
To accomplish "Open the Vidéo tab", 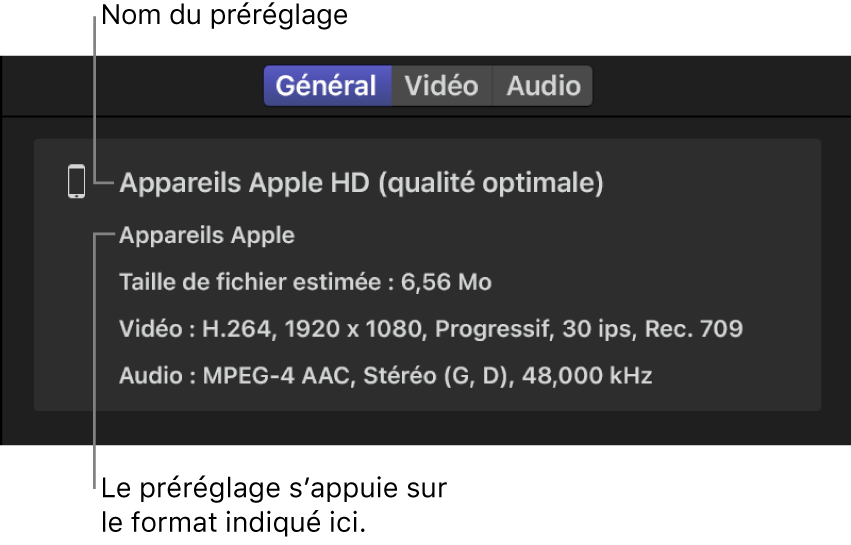I will click(x=441, y=86).
